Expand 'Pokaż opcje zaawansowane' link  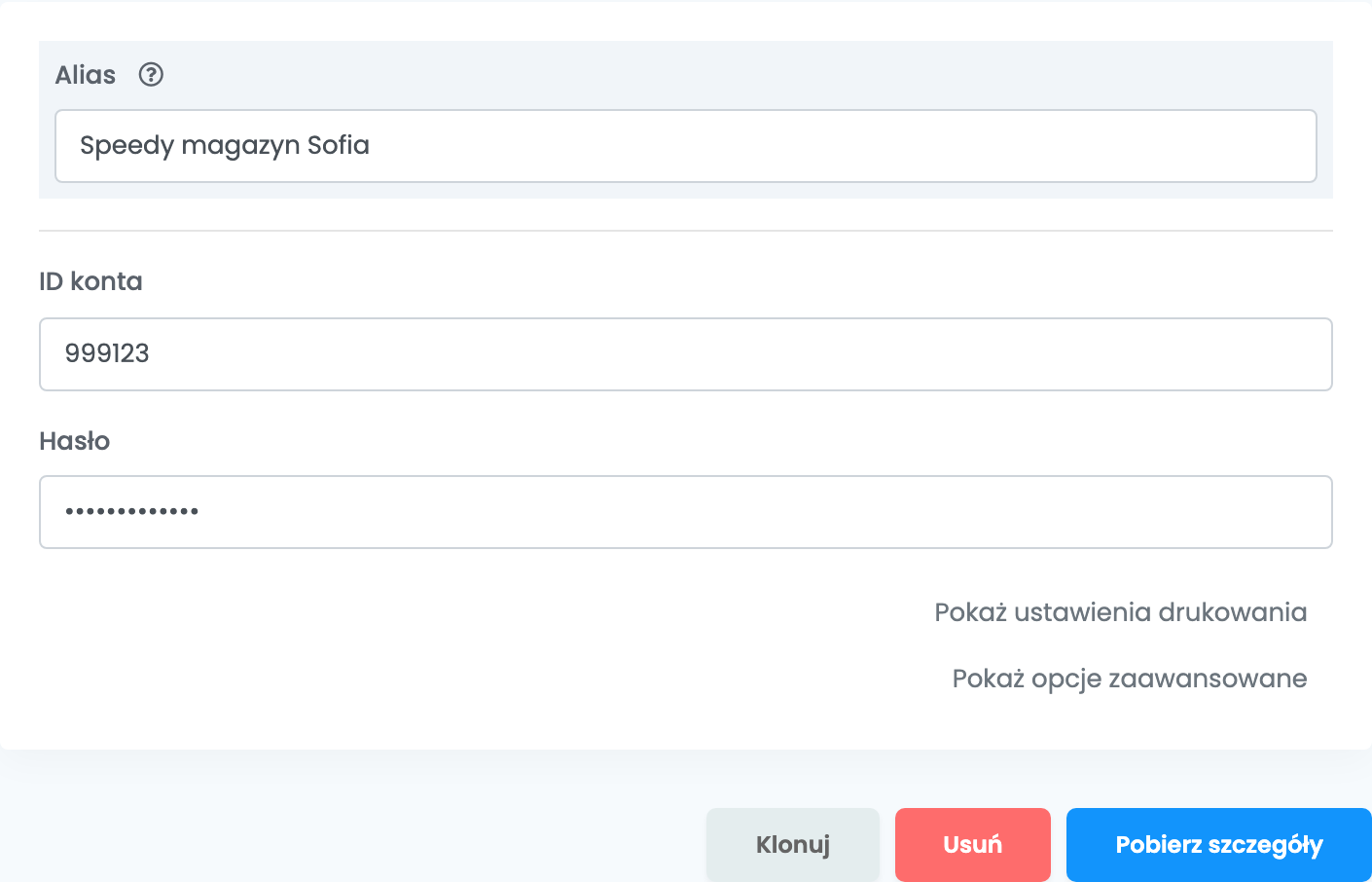pyautogui.click(x=1130, y=679)
